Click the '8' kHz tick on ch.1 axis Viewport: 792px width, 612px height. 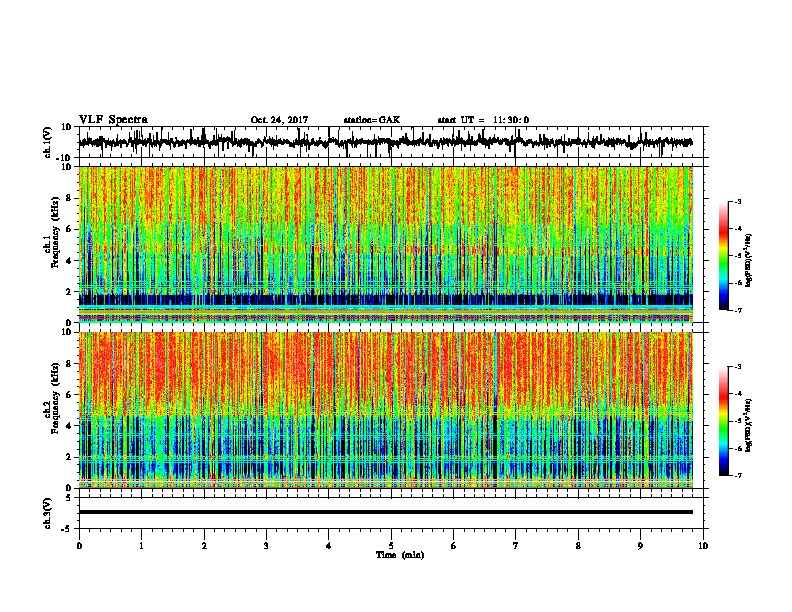69,198
